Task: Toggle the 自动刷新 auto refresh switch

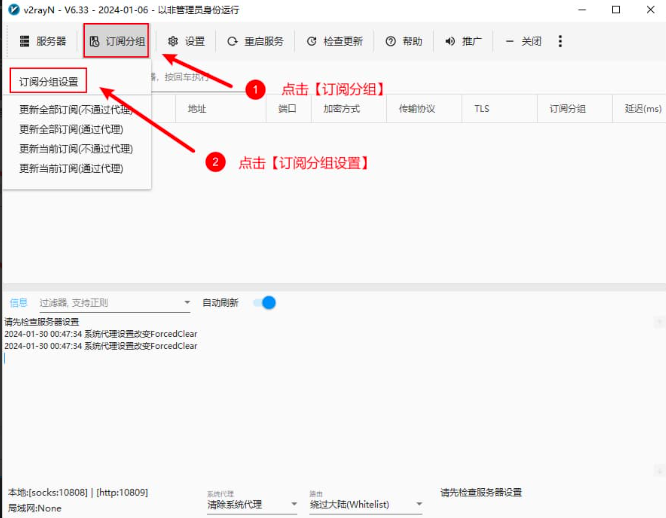Action: point(265,303)
